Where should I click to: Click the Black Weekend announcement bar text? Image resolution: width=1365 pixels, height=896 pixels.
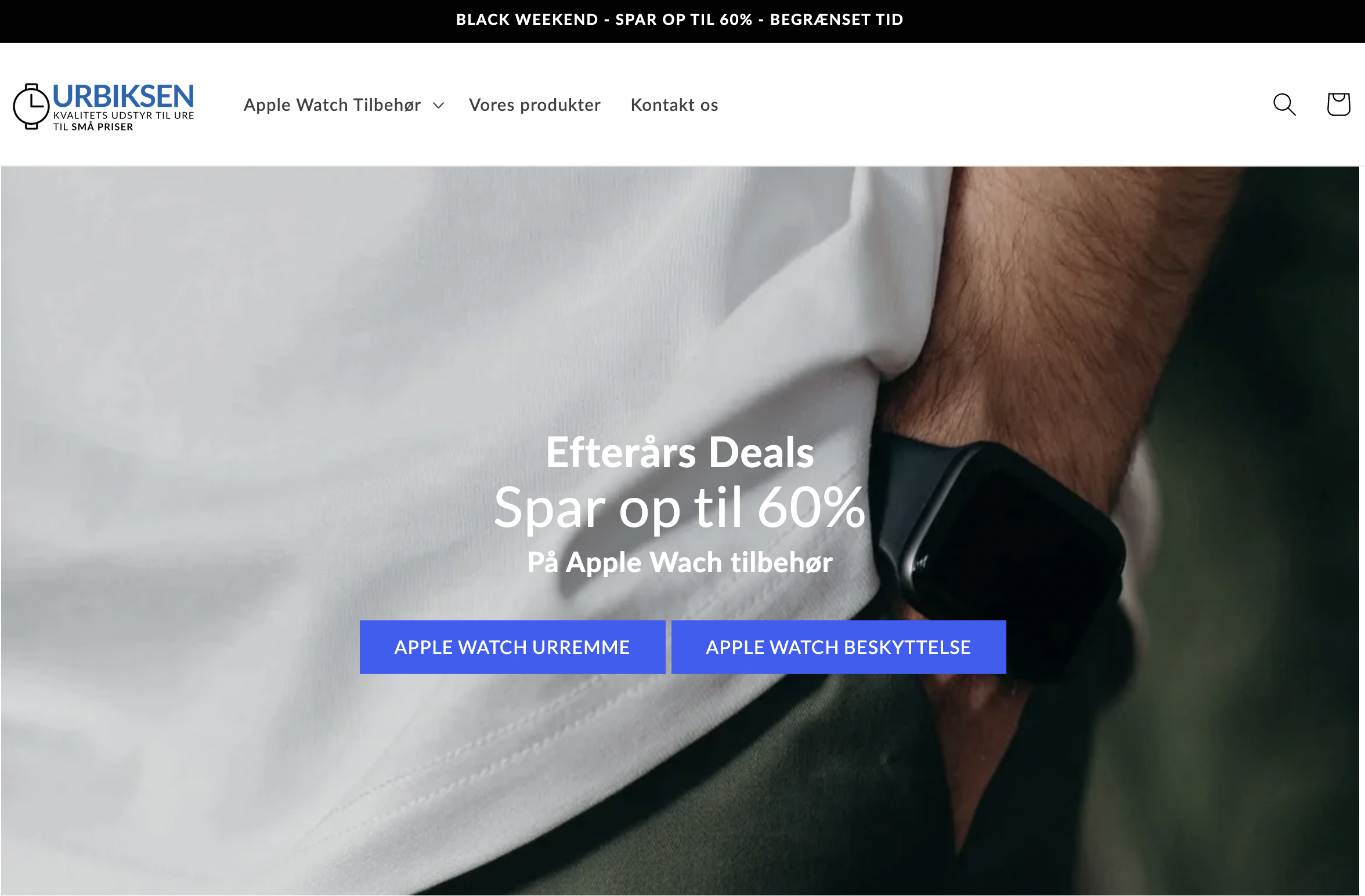click(680, 20)
